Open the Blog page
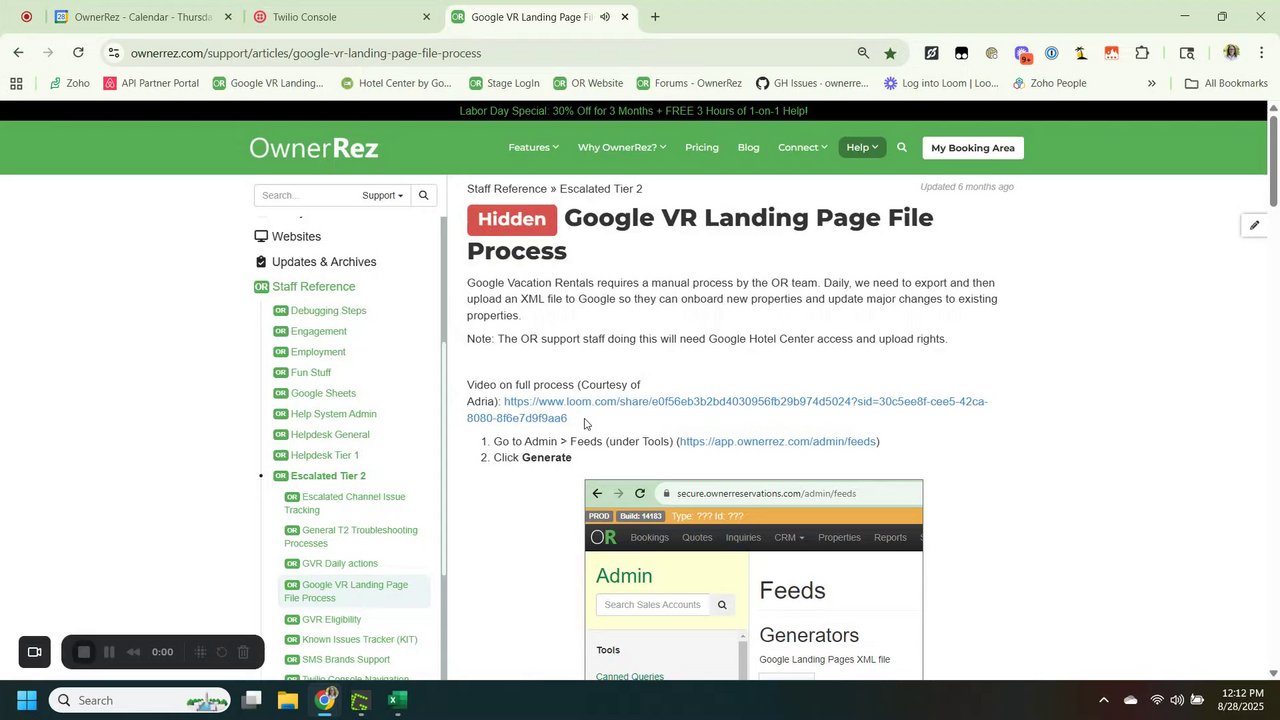Screen dimensions: 1280x720 pyautogui.click(x=748, y=148)
